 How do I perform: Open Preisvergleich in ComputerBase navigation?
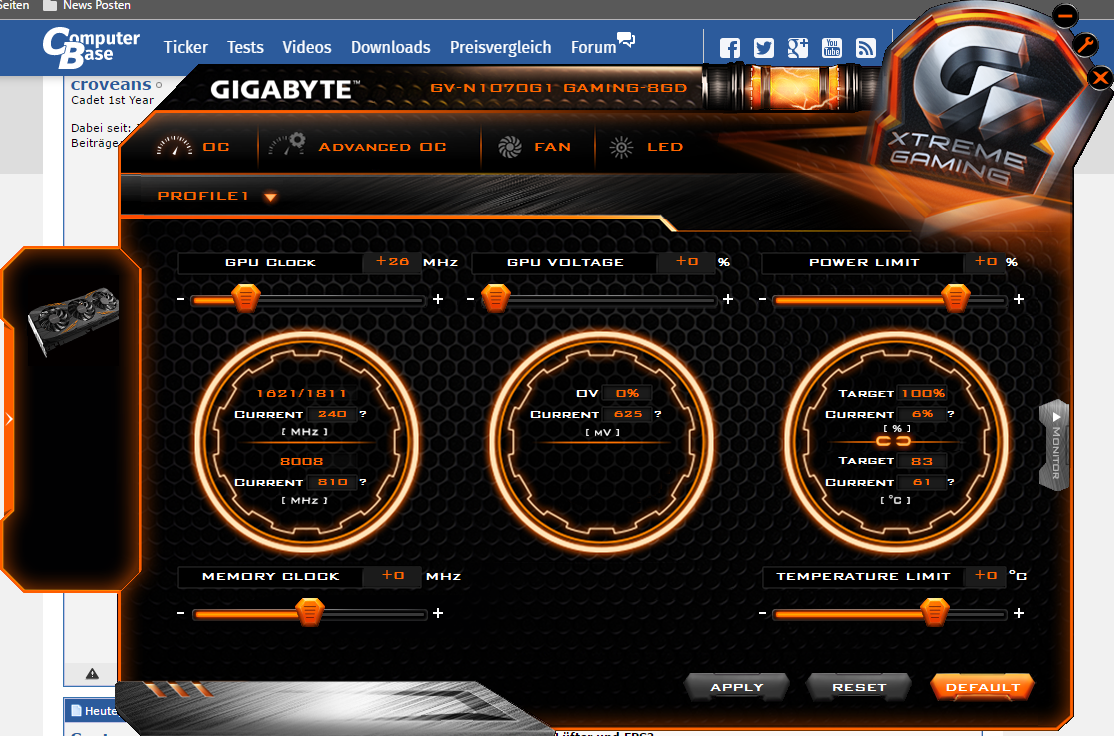pyautogui.click(x=500, y=48)
